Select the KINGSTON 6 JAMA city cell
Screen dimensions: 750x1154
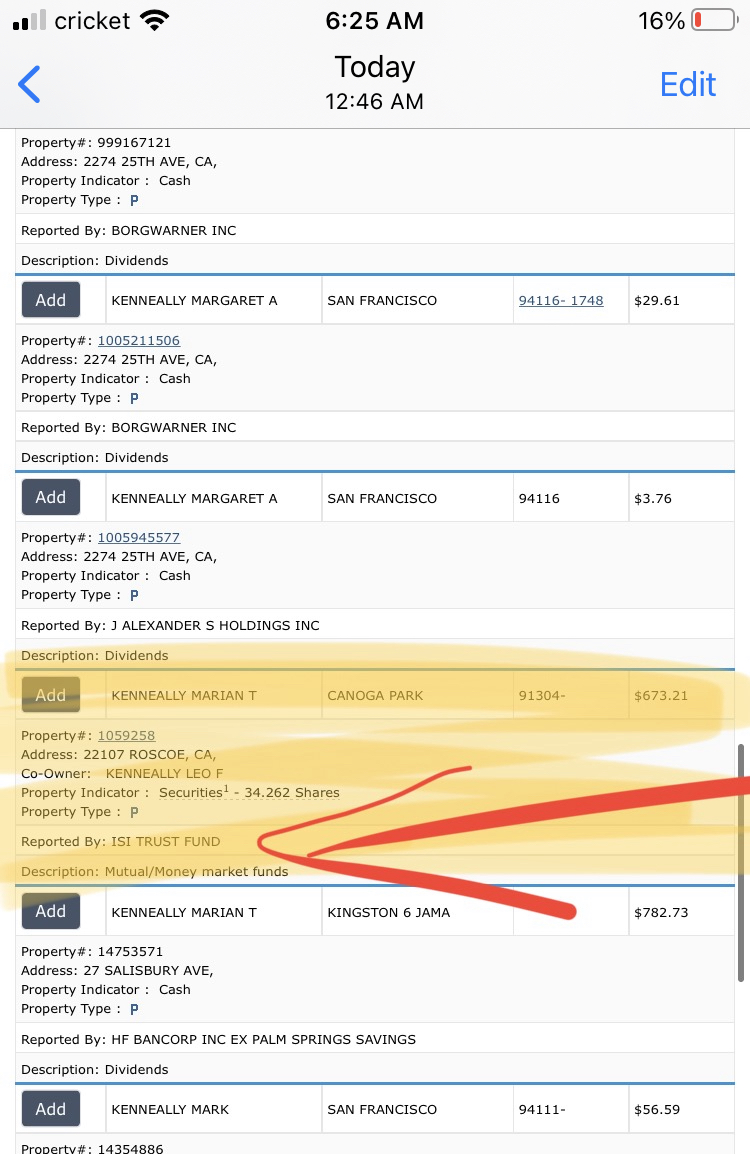coord(417,913)
